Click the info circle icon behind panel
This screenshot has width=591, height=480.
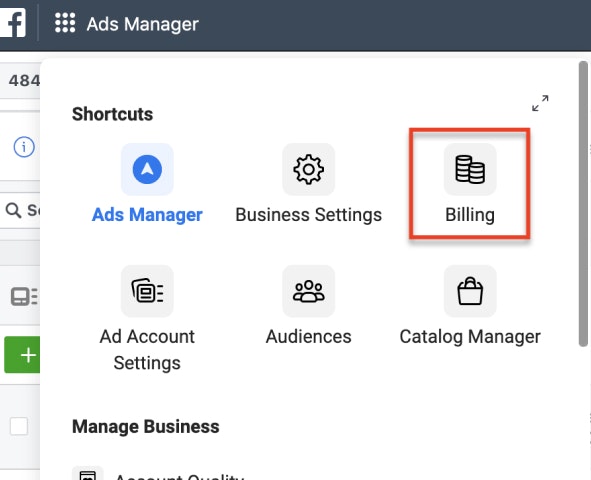click(24, 147)
